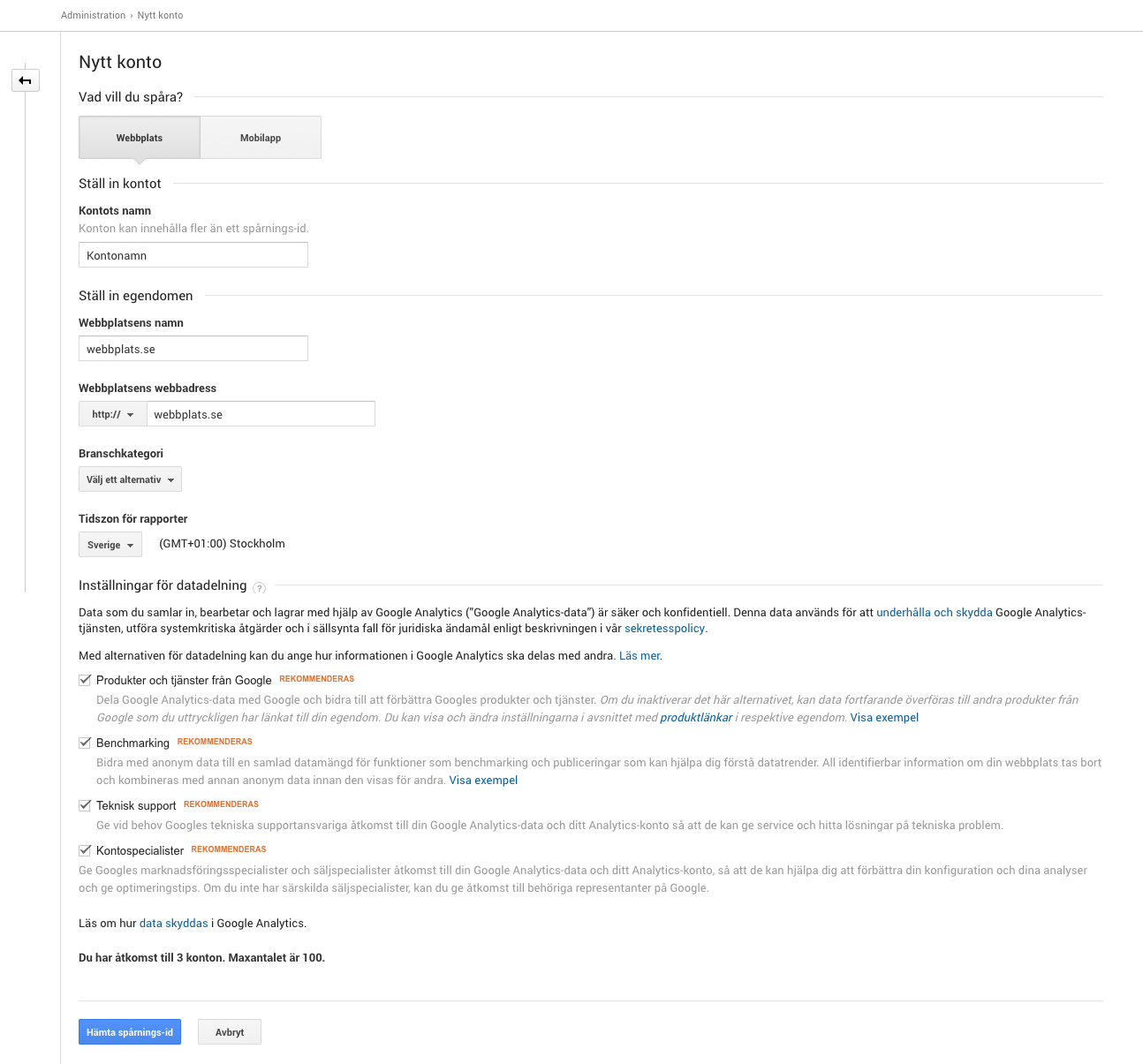This screenshot has height=1064, width=1143.
Task: Click the Hämta spårnings-id button
Action: click(x=130, y=1032)
